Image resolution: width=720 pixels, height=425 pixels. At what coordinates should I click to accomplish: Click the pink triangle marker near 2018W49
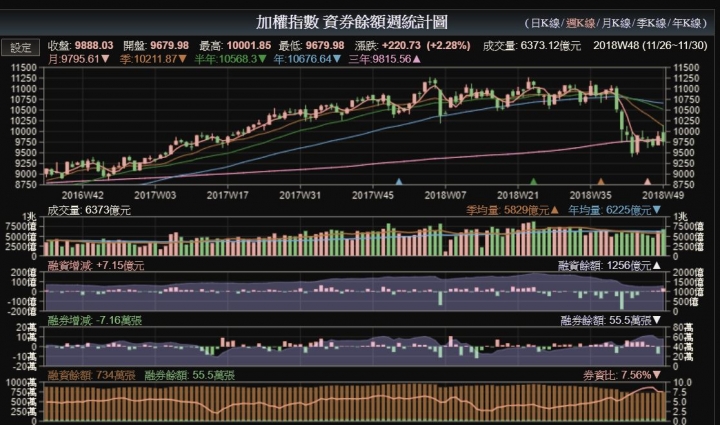click(x=647, y=181)
